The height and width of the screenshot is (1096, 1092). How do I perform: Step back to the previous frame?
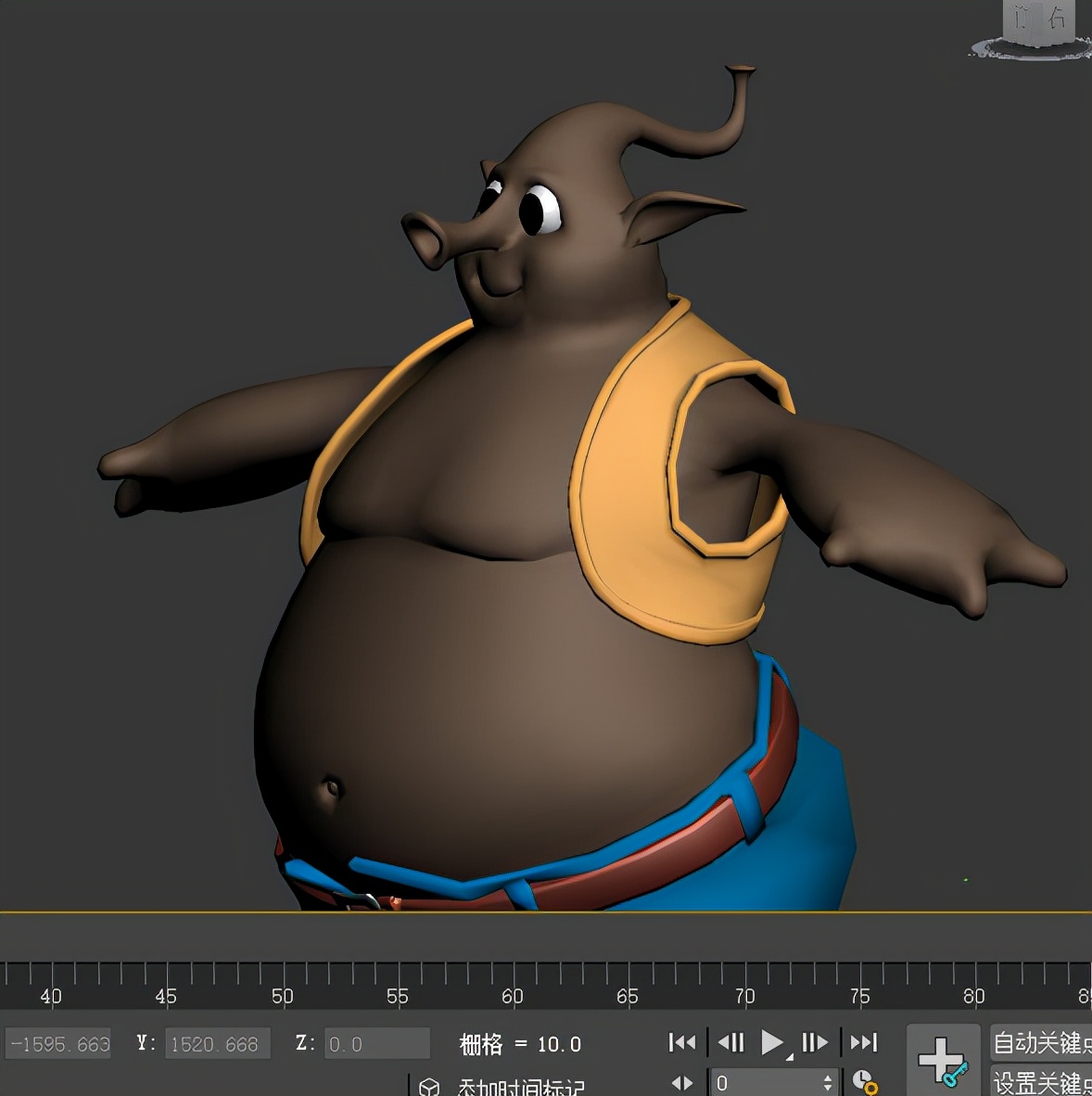731,1042
